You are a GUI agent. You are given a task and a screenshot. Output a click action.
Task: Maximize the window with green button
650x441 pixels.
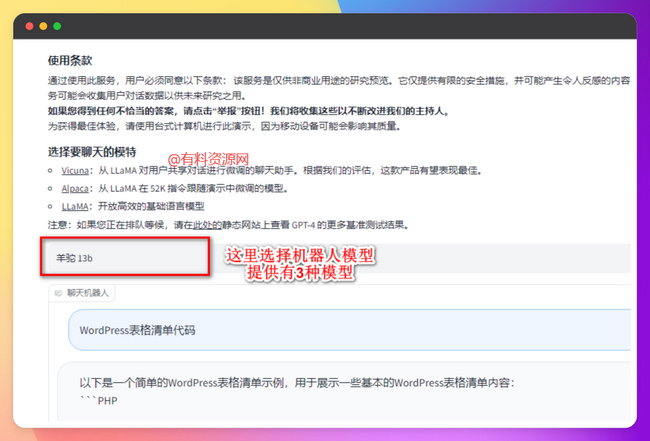57,26
